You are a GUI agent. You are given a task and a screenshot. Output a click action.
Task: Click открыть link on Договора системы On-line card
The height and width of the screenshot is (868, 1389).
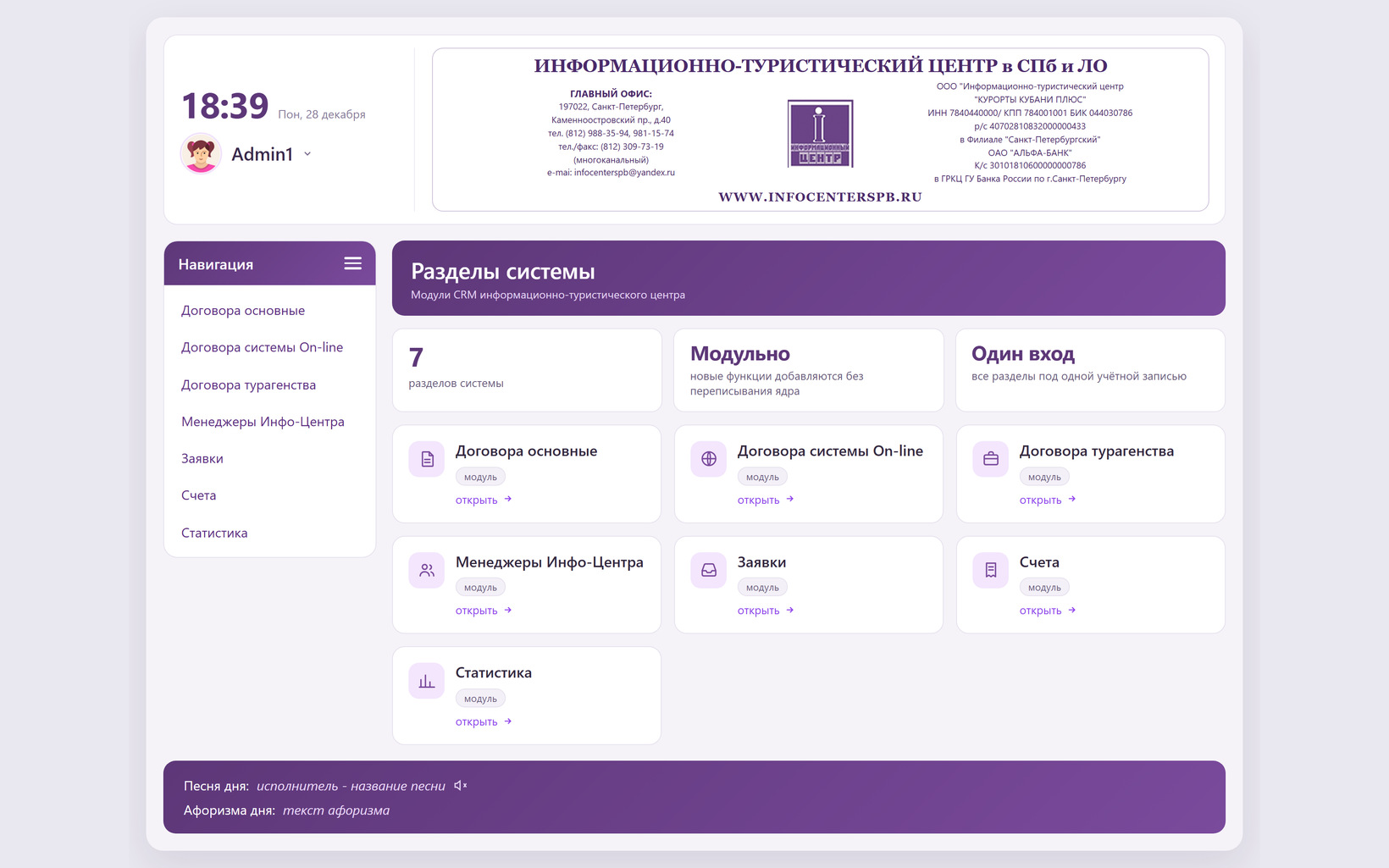tap(766, 500)
